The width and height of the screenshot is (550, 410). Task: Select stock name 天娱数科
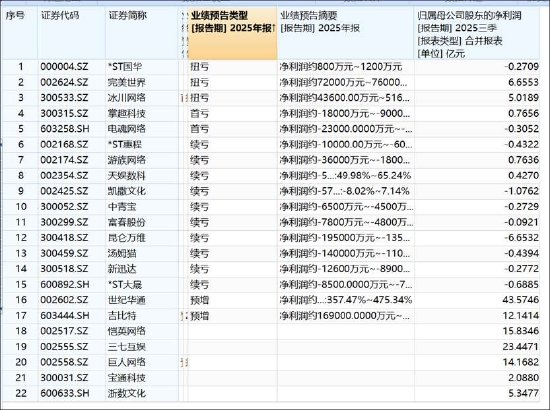click(127, 175)
